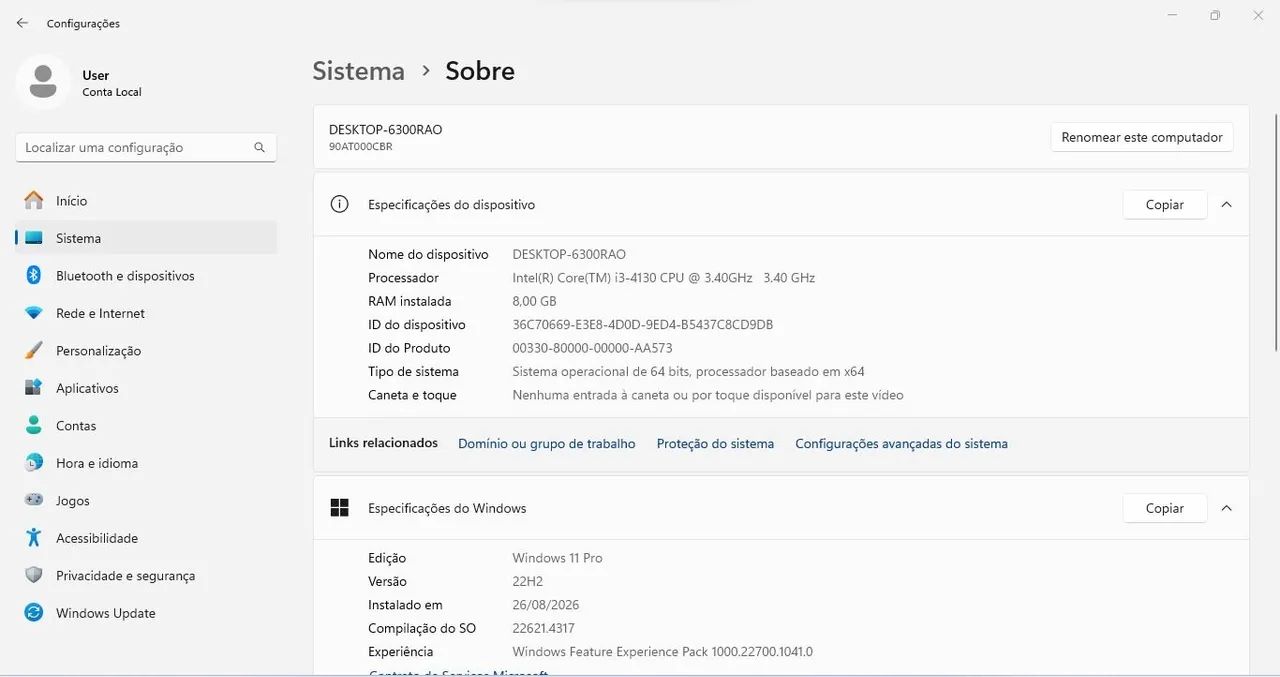Click the Contas person icon

click(34, 425)
